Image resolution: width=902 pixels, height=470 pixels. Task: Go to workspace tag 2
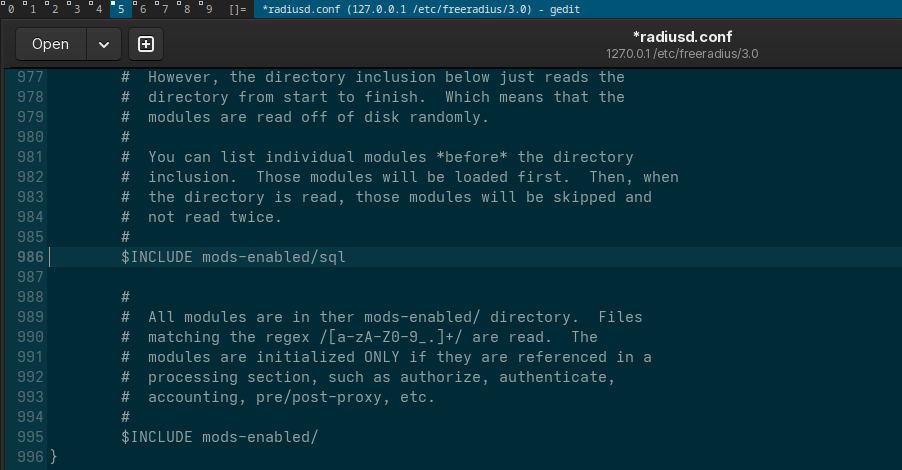(54, 9)
